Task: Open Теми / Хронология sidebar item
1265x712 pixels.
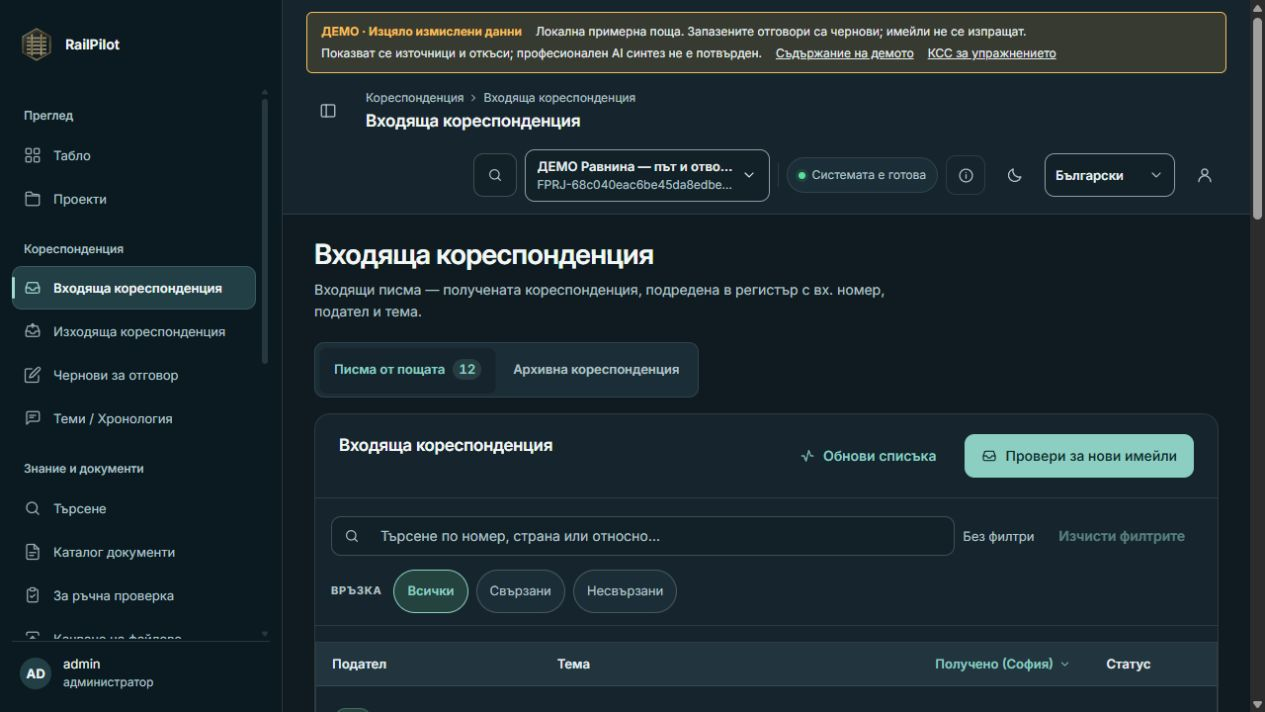Action: click(x=134, y=419)
